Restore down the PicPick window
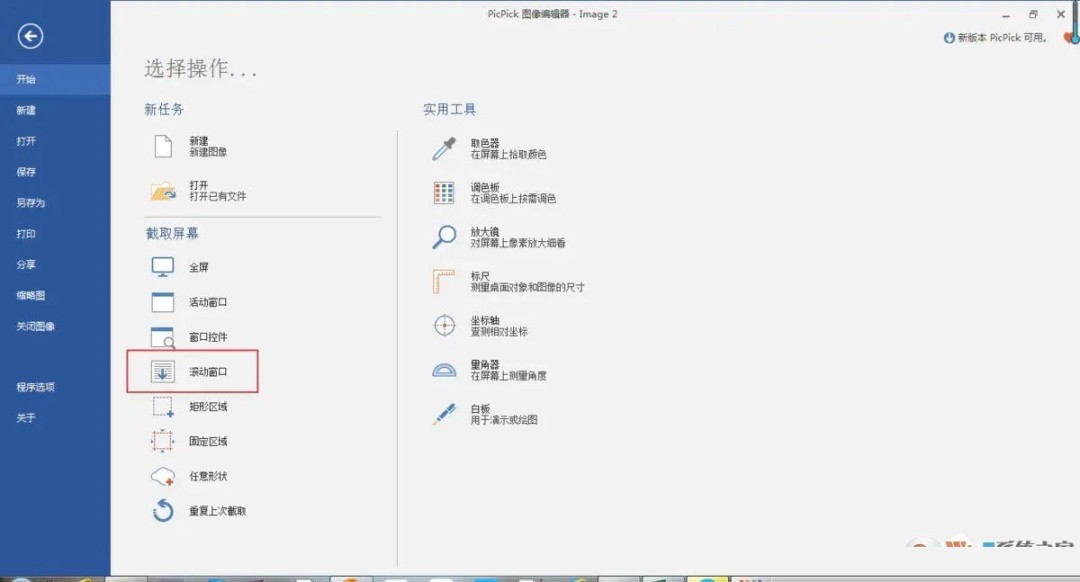 (1033, 14)
